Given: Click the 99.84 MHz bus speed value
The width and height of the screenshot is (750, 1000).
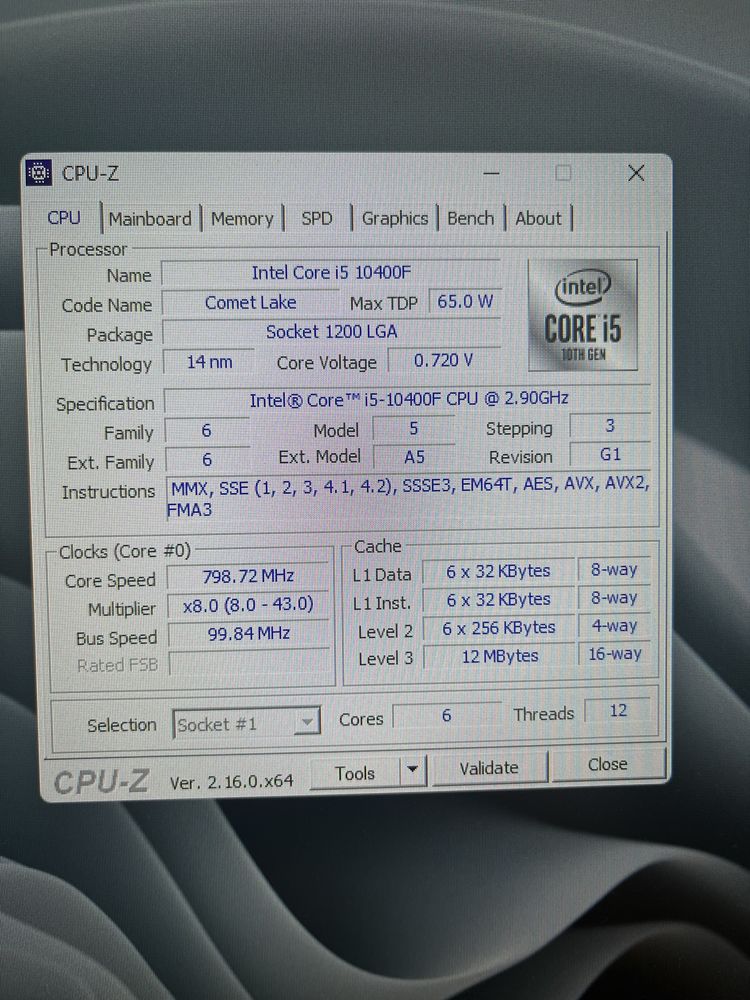Looking at the screenshot, I should (x=249, y=633).
